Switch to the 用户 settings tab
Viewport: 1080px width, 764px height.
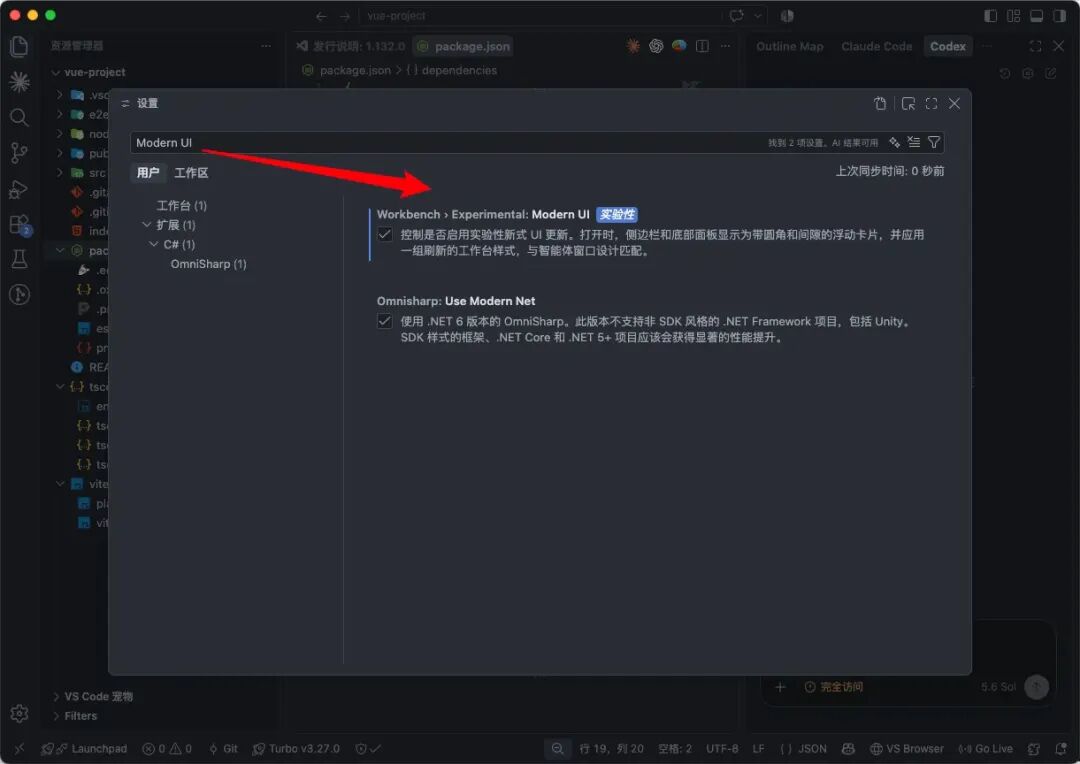(147, 173)
